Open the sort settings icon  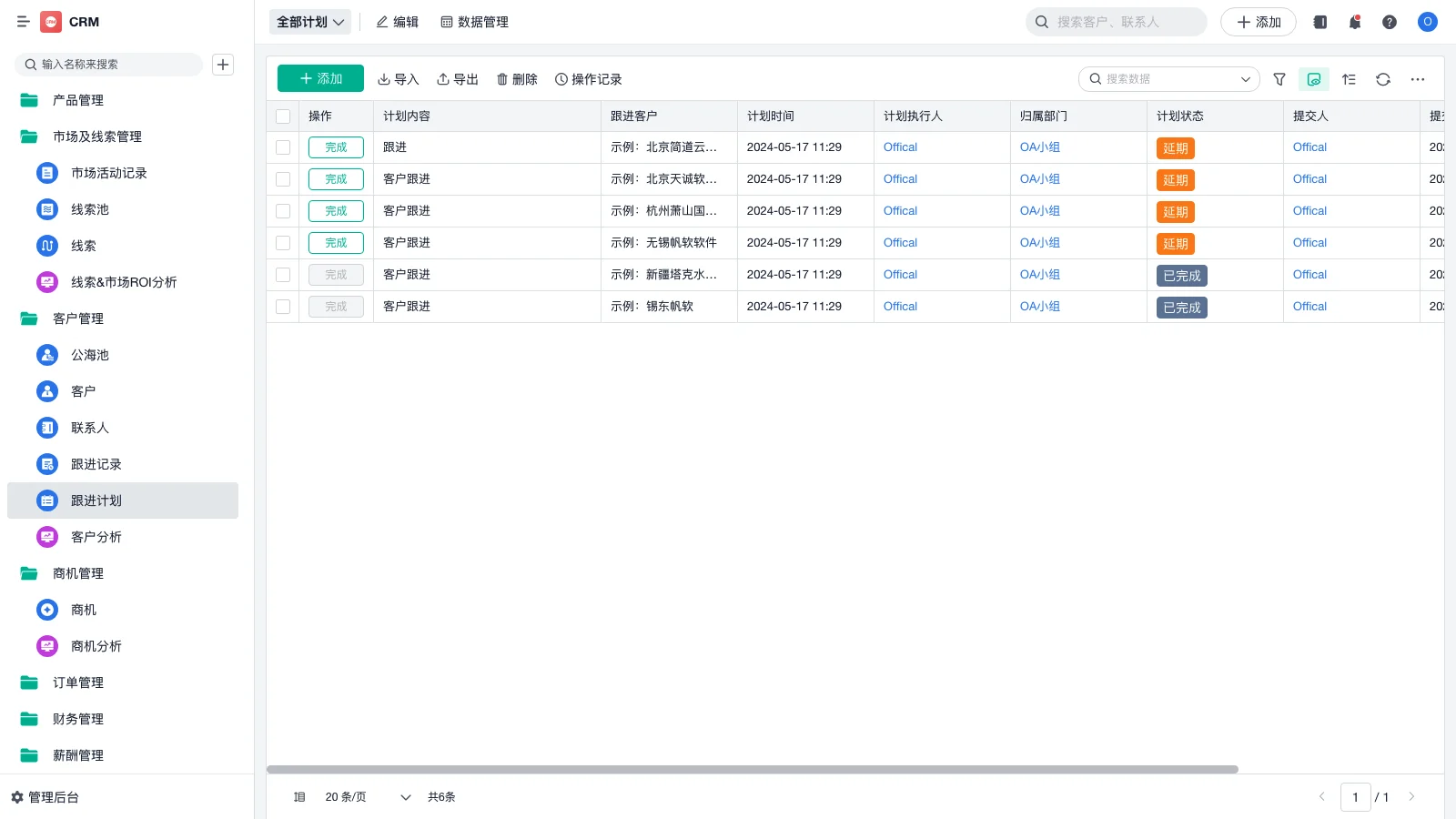pos(1349,79)
